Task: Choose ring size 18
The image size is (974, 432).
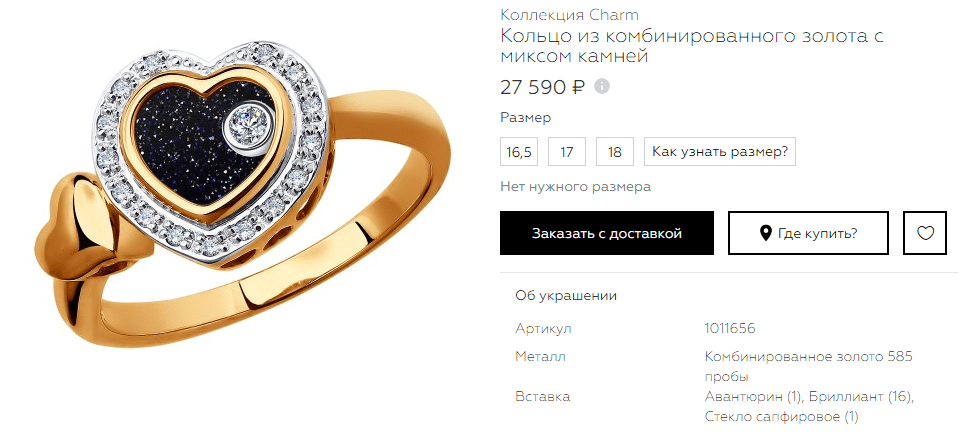Action: coord(614,152)
